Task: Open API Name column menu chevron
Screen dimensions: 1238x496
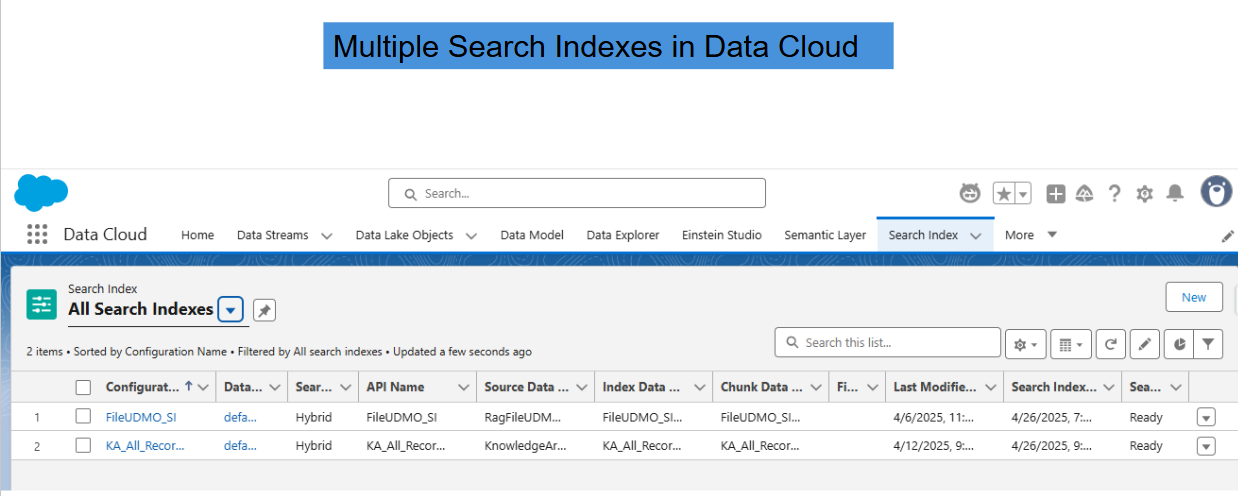Action: click(x=464, y=387)
